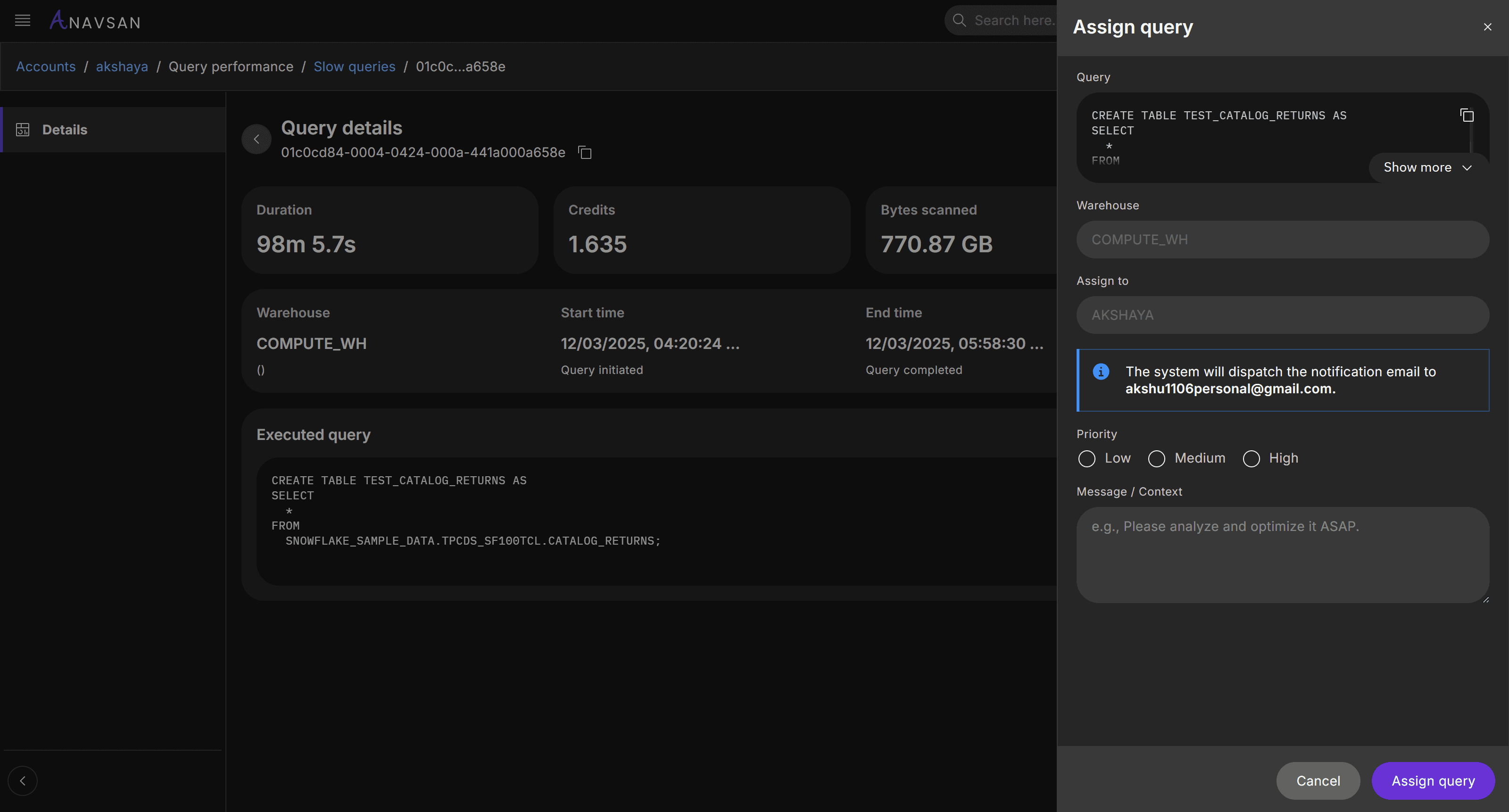Click the search magnifier icon
Screen dimensions: 1509x812
(x=959, y=20)
